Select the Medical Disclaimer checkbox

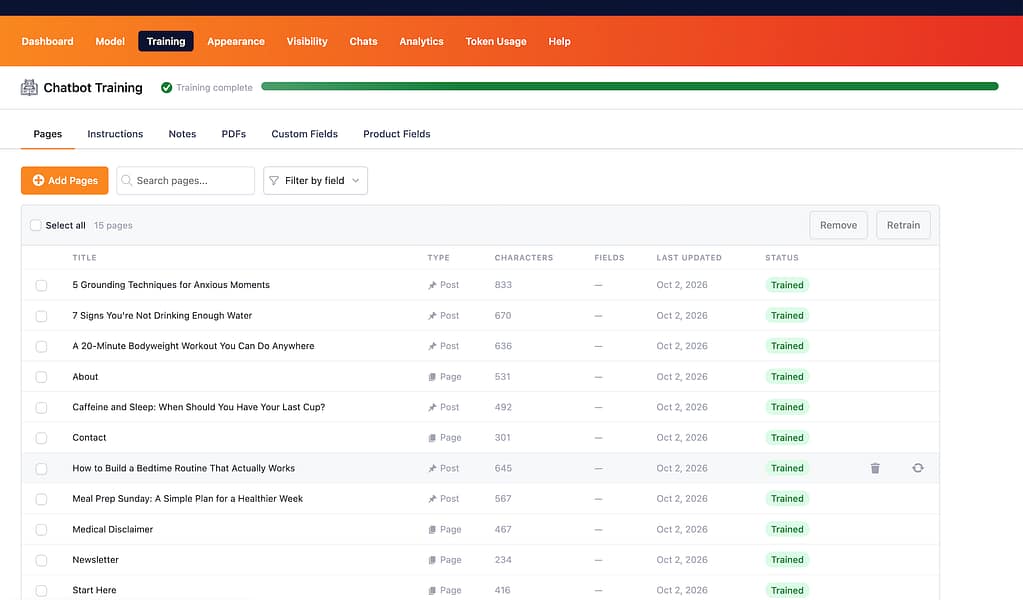tap(41, 530)
